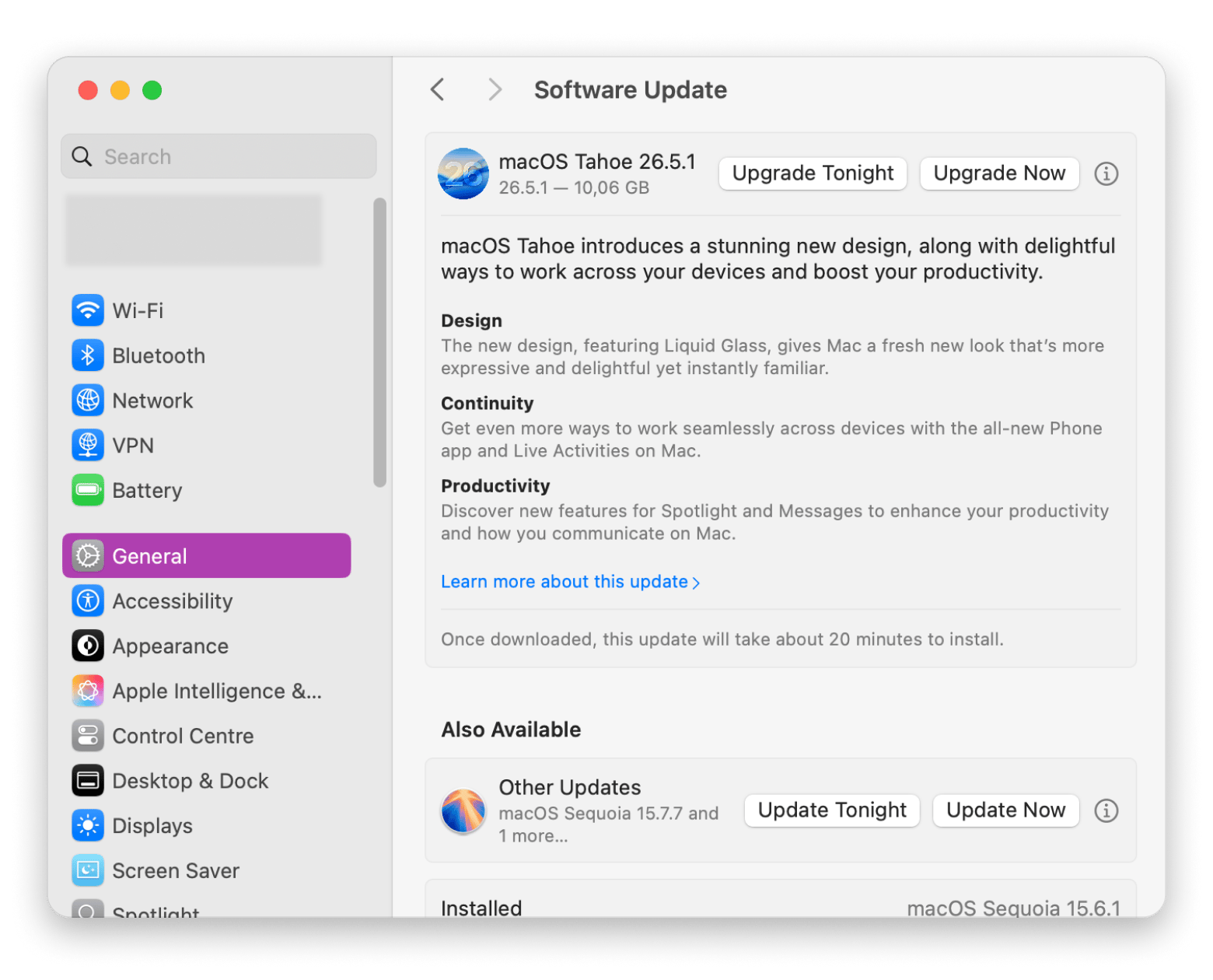This screenshot has width=1213, height=980.
Task: Click Update Tonight button
Action: [x=832, y=810]
